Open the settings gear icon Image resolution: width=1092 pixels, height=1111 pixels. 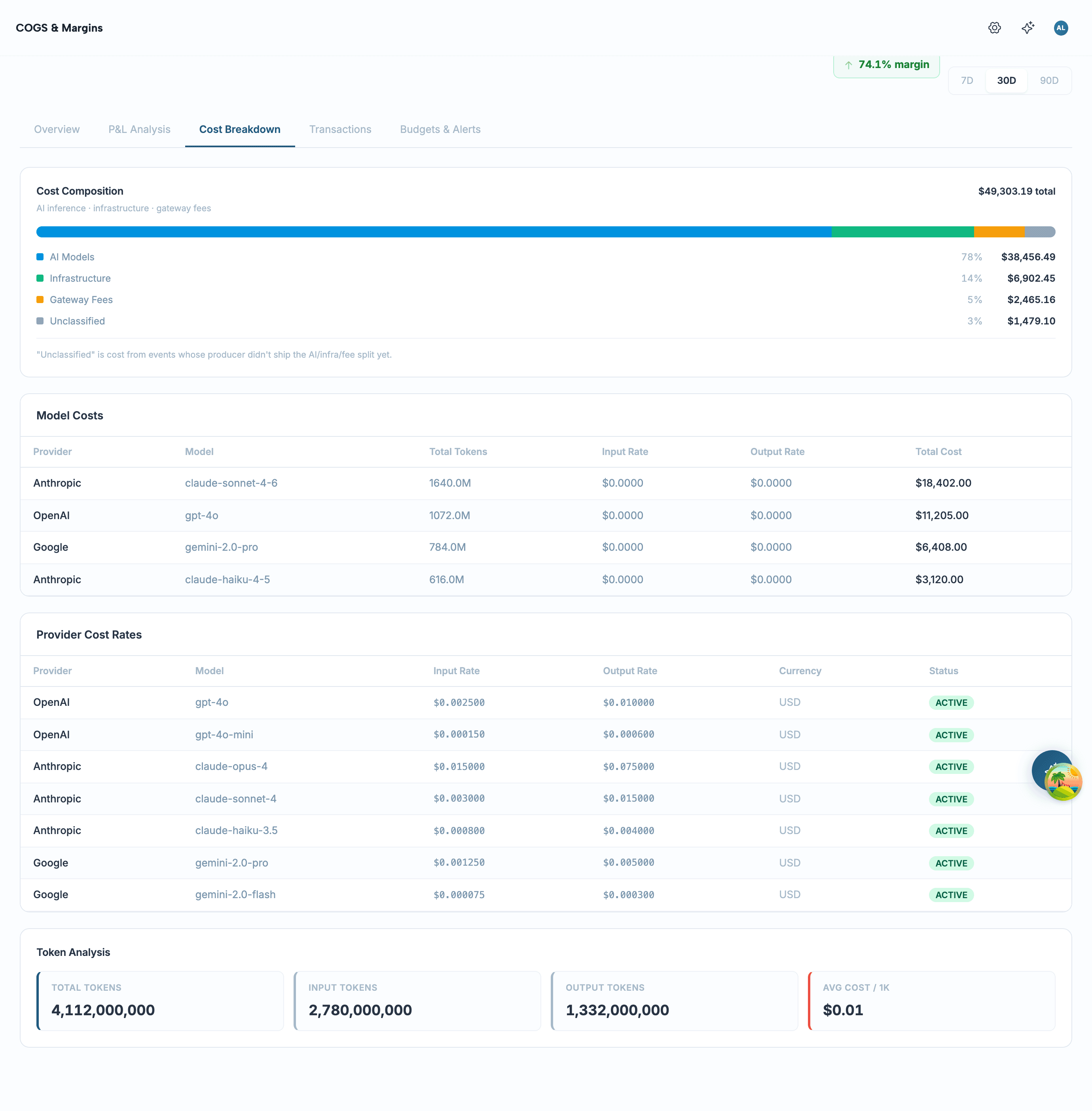pyautogui.click(x=995, y=28)
